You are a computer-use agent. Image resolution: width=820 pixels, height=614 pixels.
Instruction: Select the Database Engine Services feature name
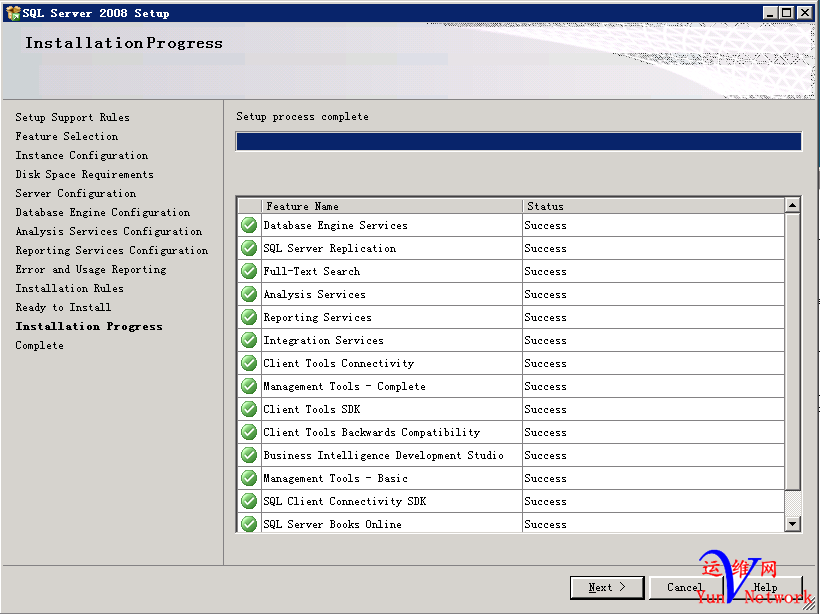click(336, 225)
